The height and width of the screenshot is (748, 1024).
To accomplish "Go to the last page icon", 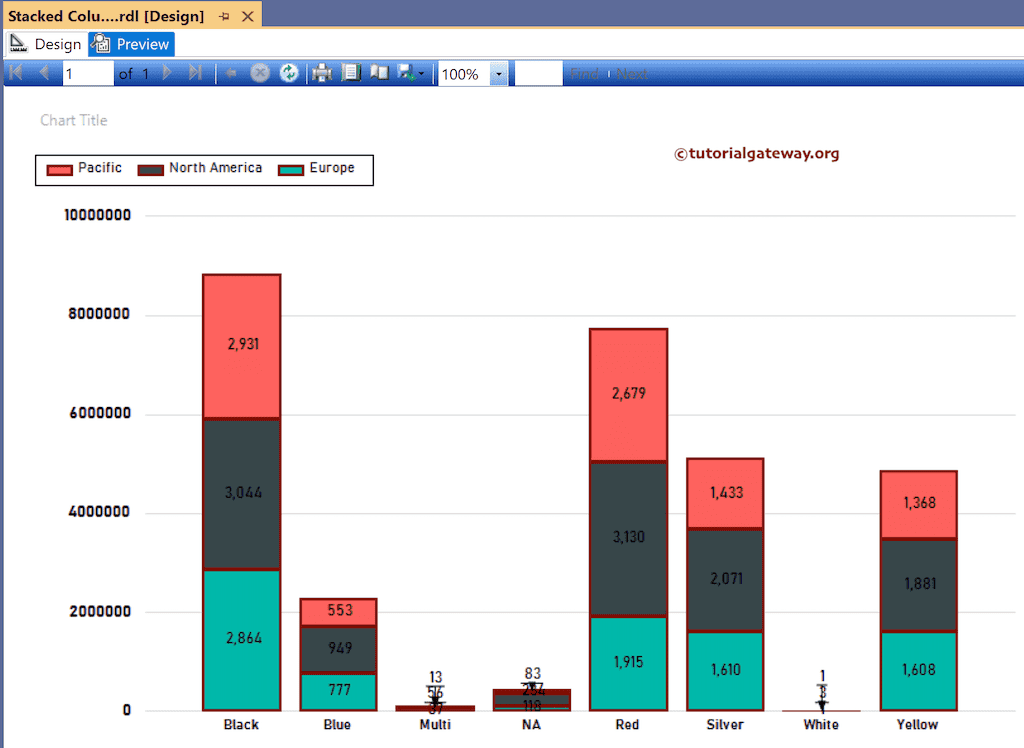I will pyautogui.click(x=196, y=73).
